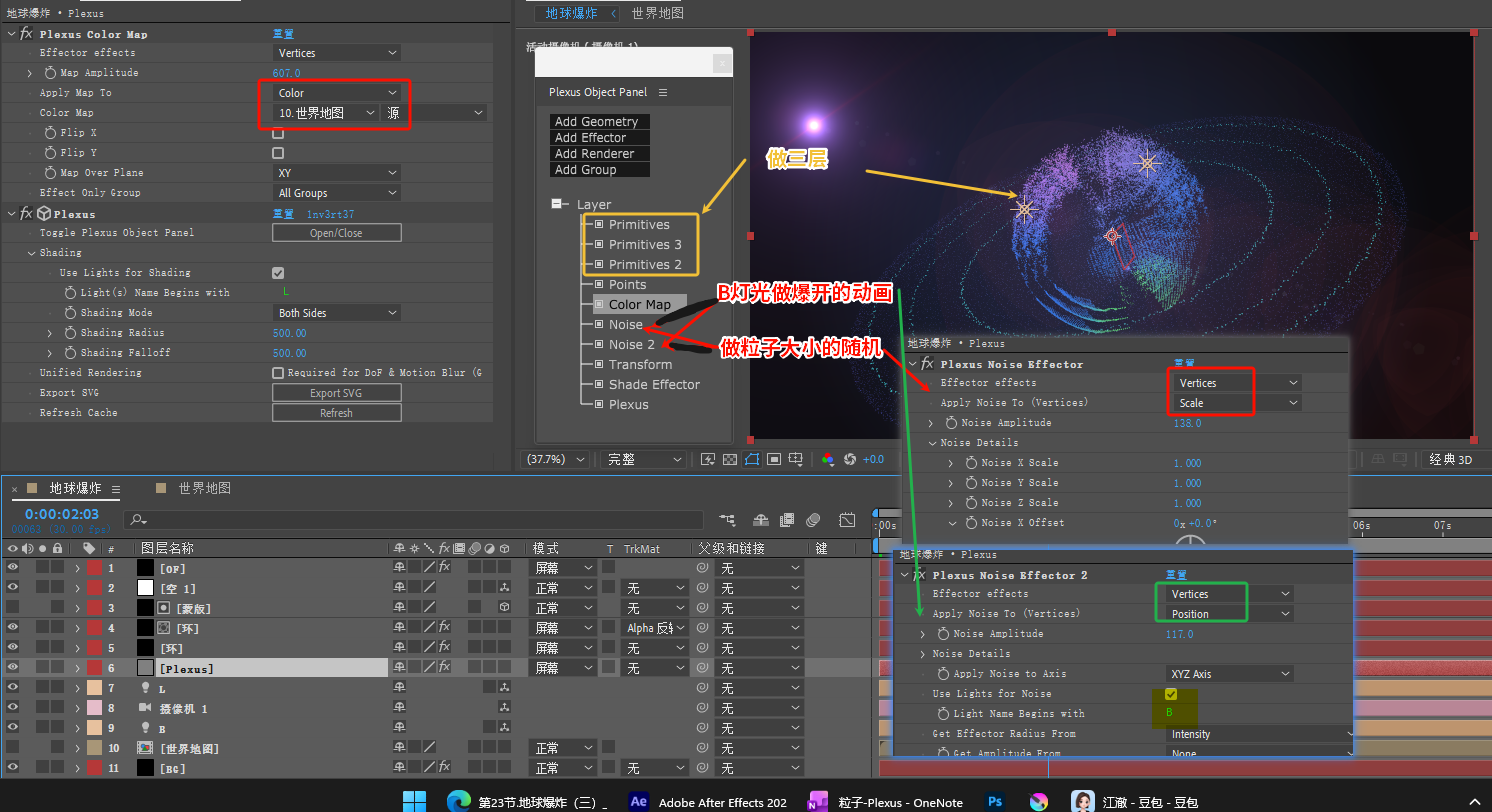Open the Apply Map To dropdown

(337, 93)
